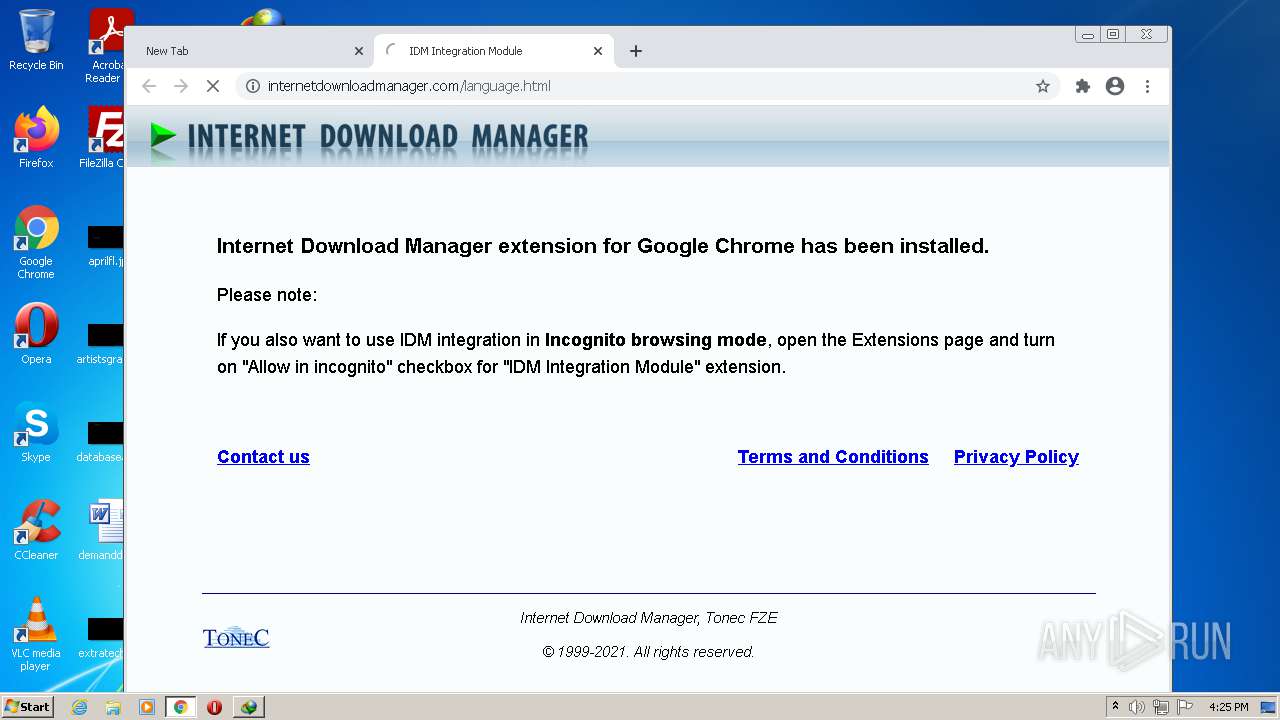
Task: Launch VLC media player shortcut
Action: point(36,634)
